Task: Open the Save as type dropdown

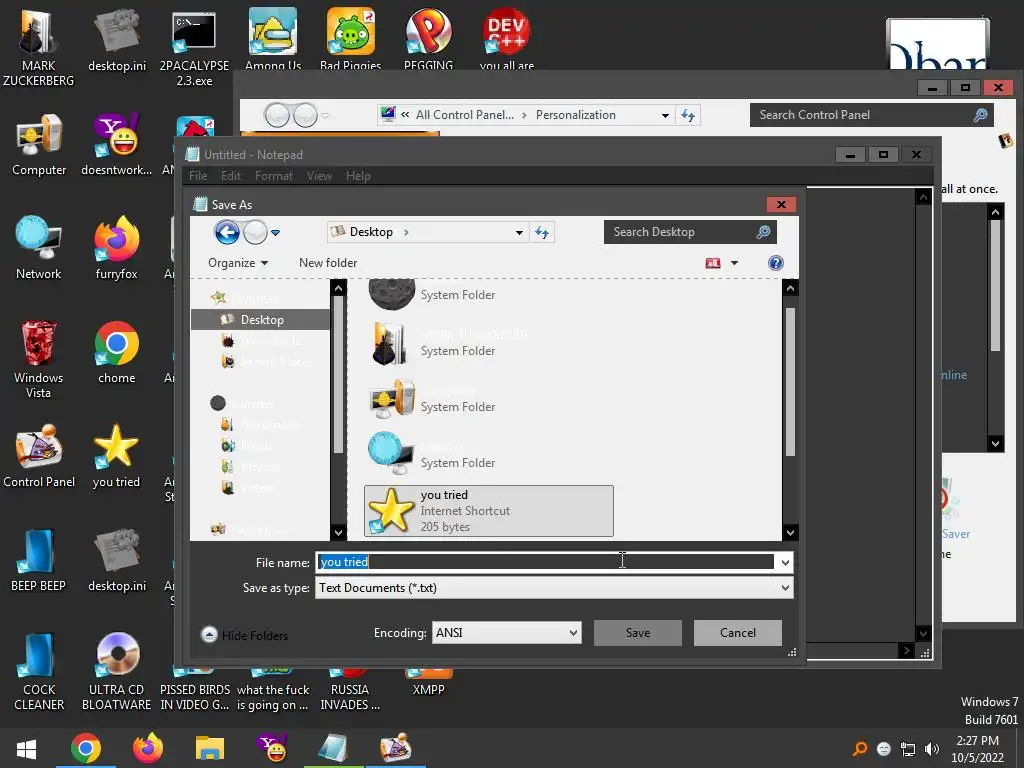Action: [554, 588]
